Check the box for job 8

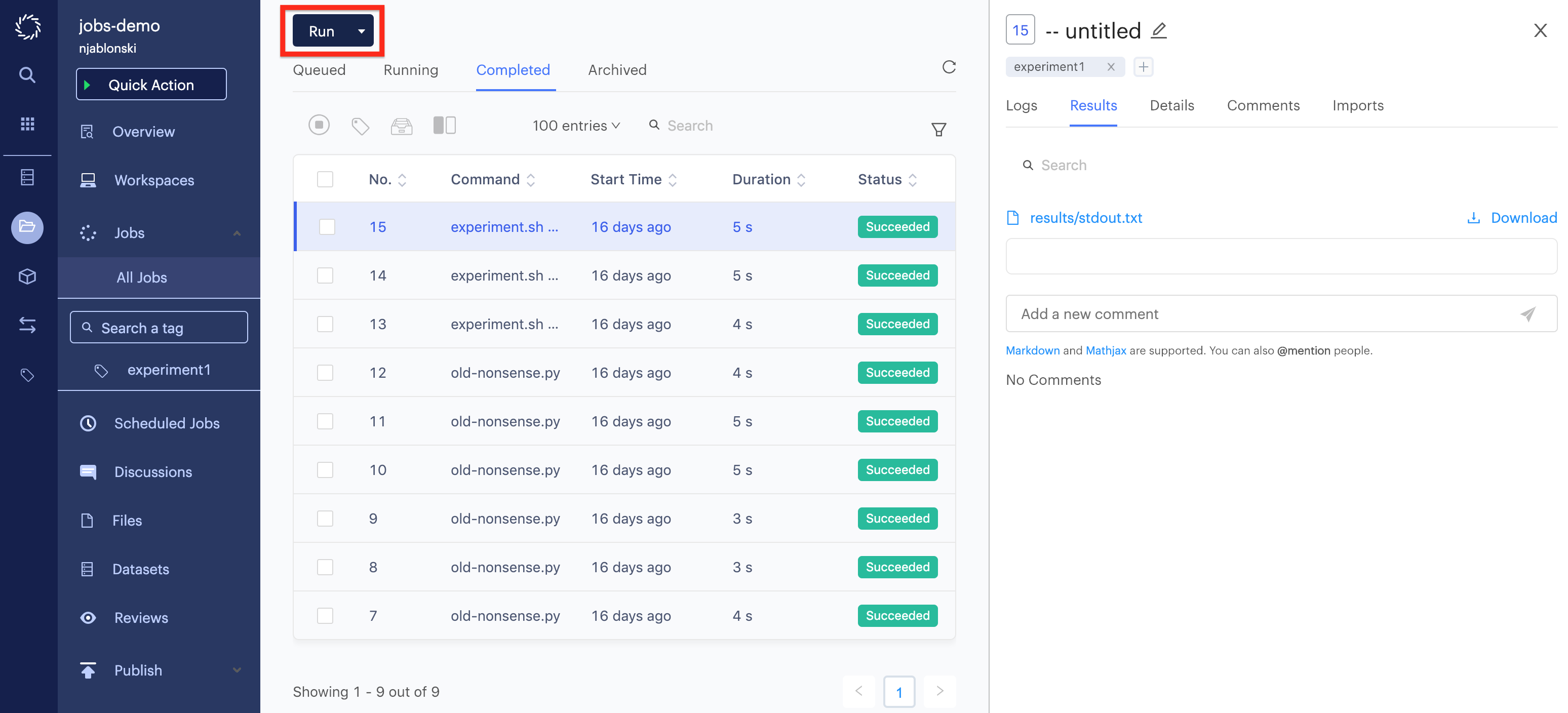tap(325, 568)
